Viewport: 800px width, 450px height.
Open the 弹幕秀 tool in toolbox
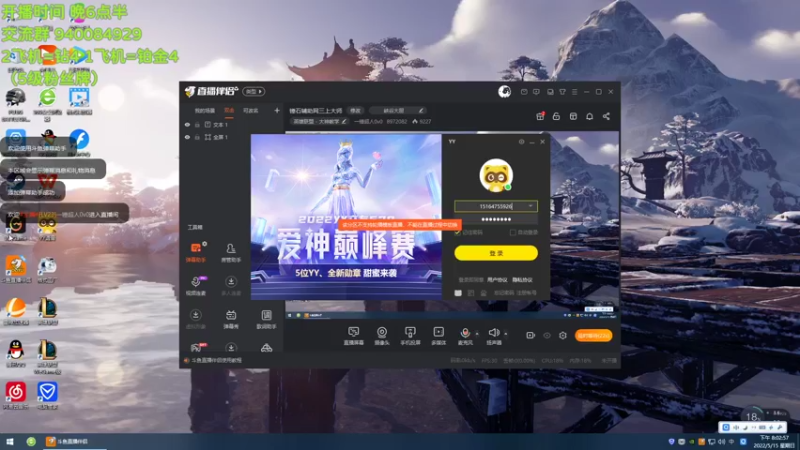coord(231,319)
